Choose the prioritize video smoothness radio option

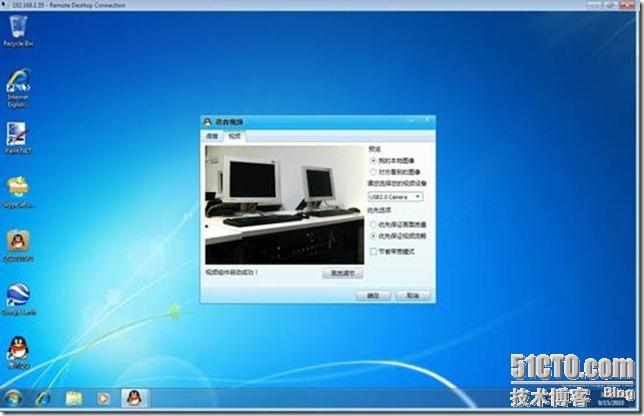373,236
